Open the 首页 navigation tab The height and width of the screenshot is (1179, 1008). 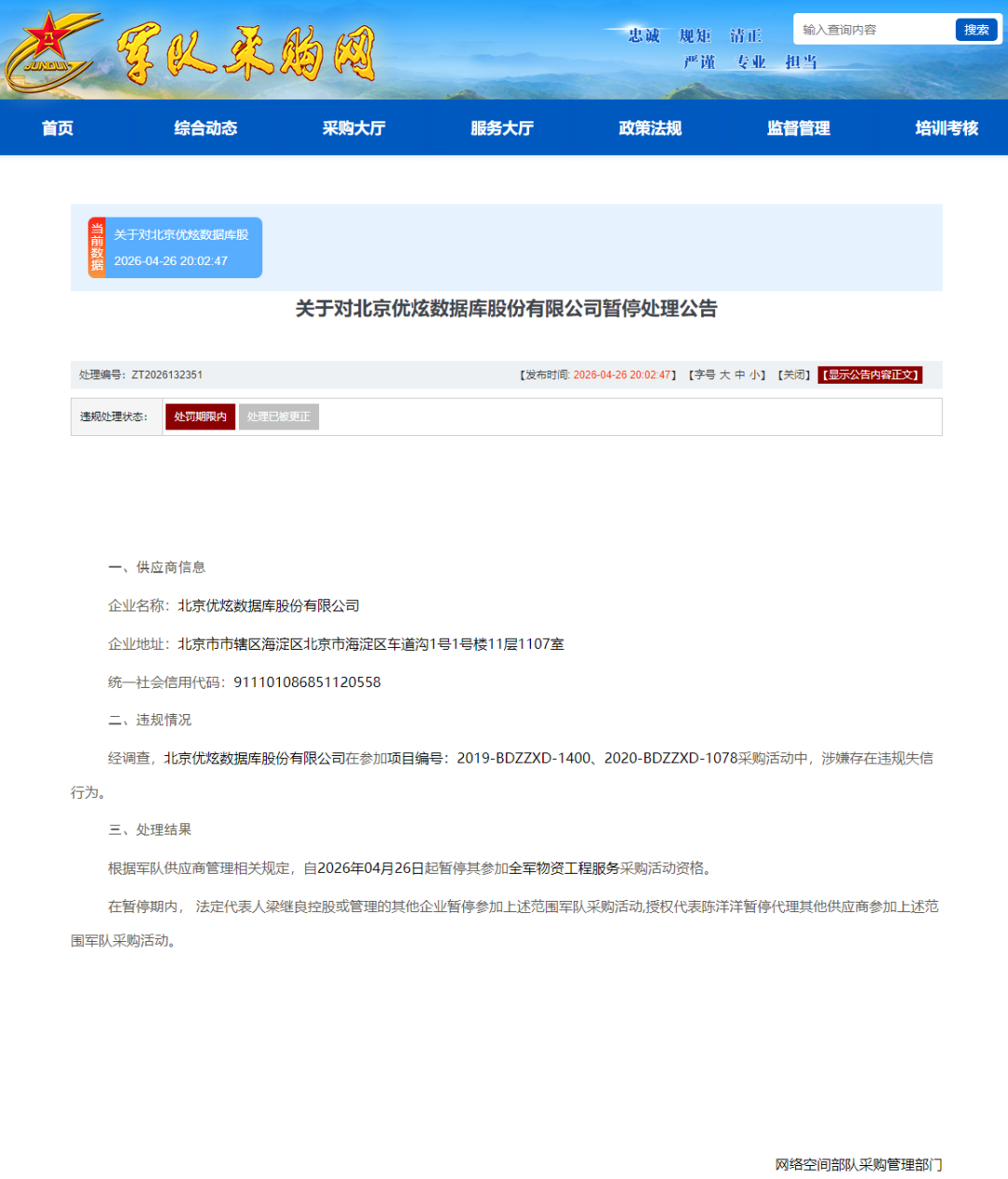point(57,128)
